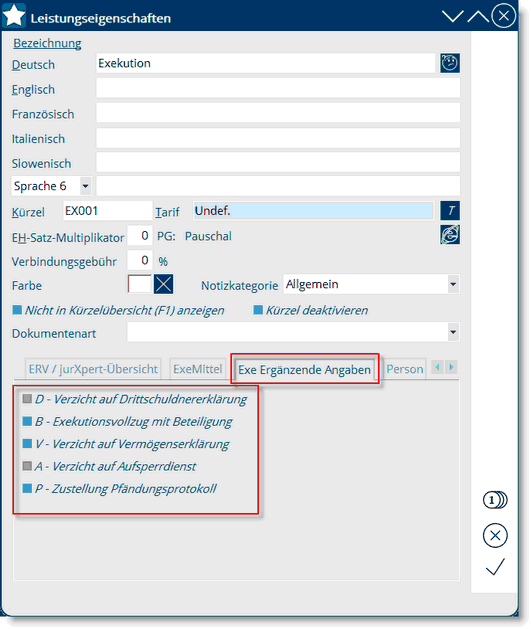
Task: Clear color with the X icon beside Farbe
Action: tap(164, 284)
